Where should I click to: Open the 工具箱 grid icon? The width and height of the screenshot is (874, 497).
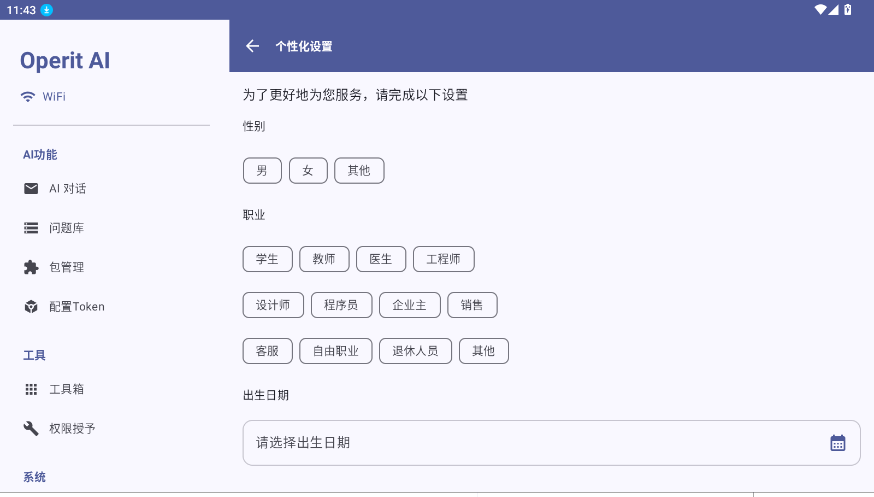pyautogui.click(x=31, y=389)
